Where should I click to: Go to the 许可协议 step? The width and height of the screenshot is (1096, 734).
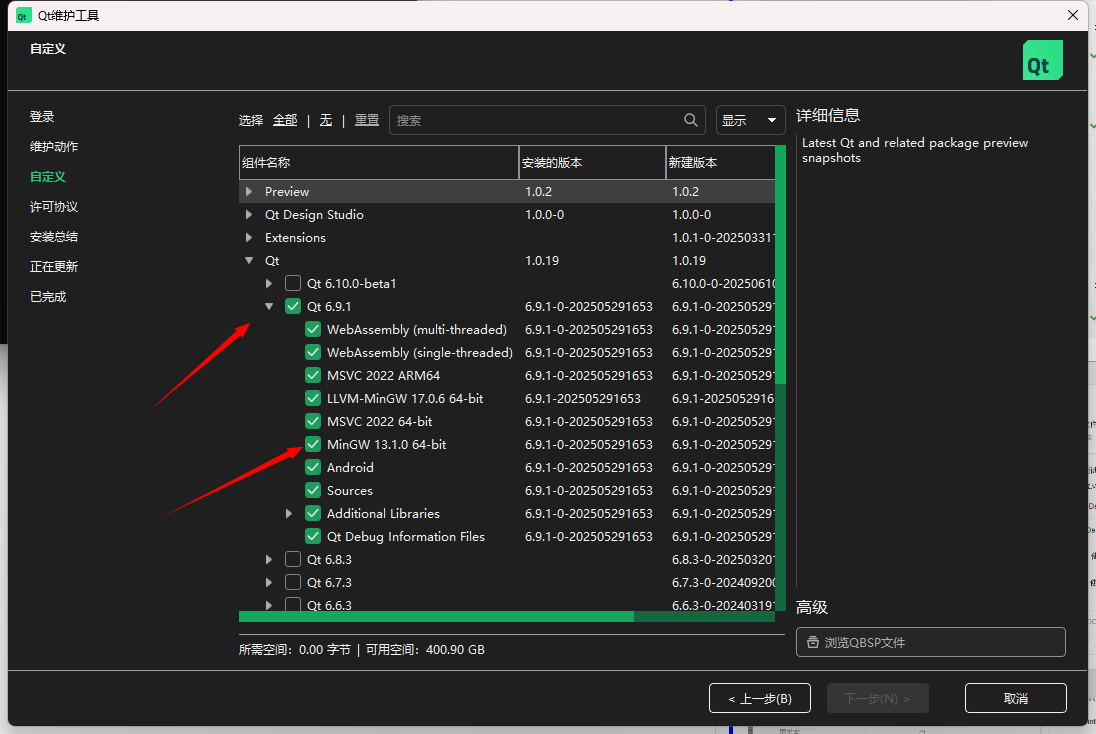(x=54, y=207)
